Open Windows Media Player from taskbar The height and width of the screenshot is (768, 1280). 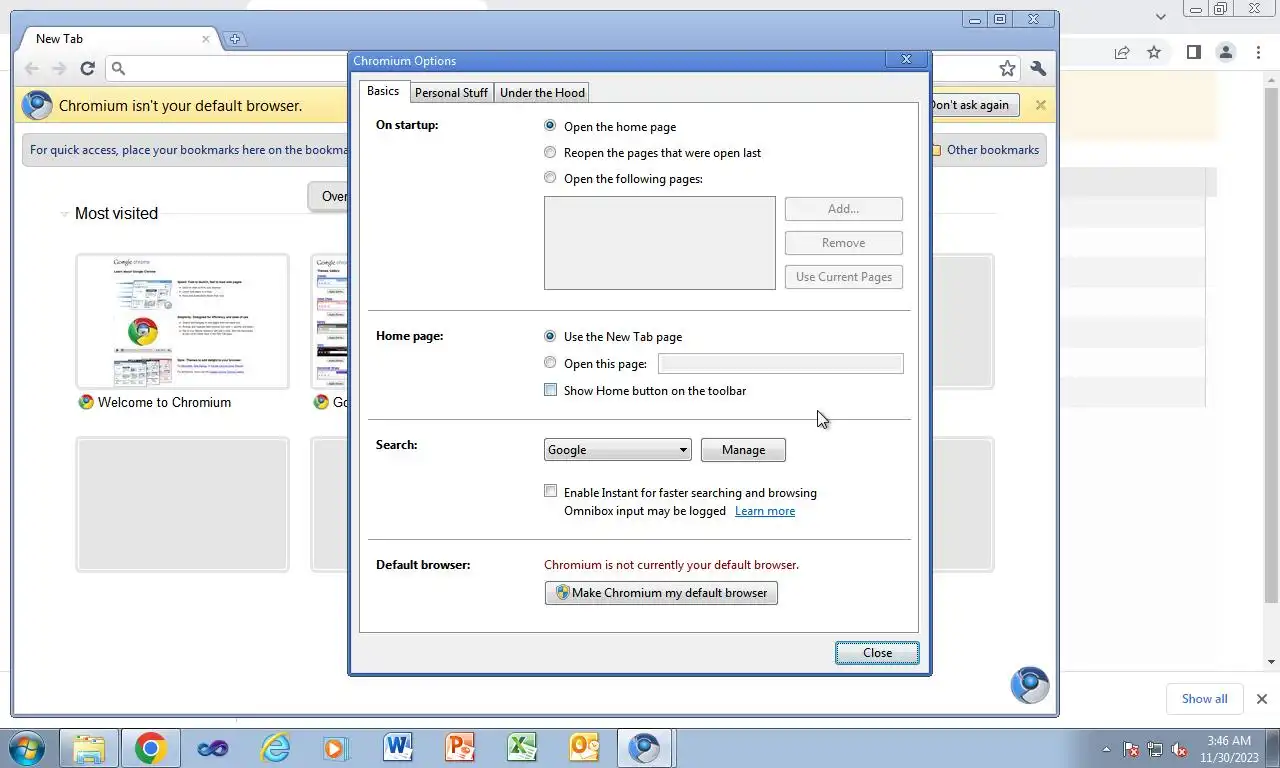coord(335,748)
